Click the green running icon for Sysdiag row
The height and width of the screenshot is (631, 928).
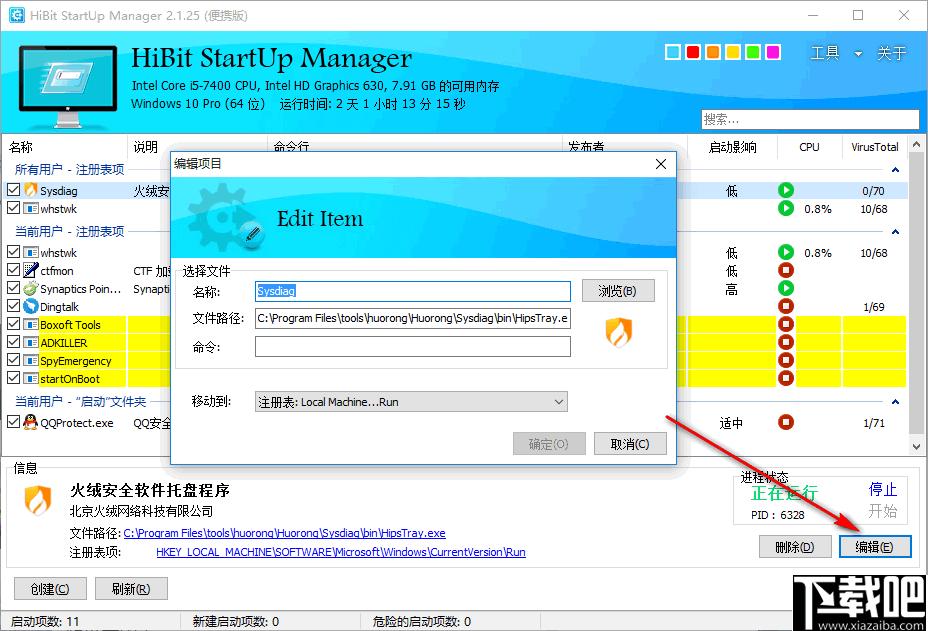click(x=785, y=190)
